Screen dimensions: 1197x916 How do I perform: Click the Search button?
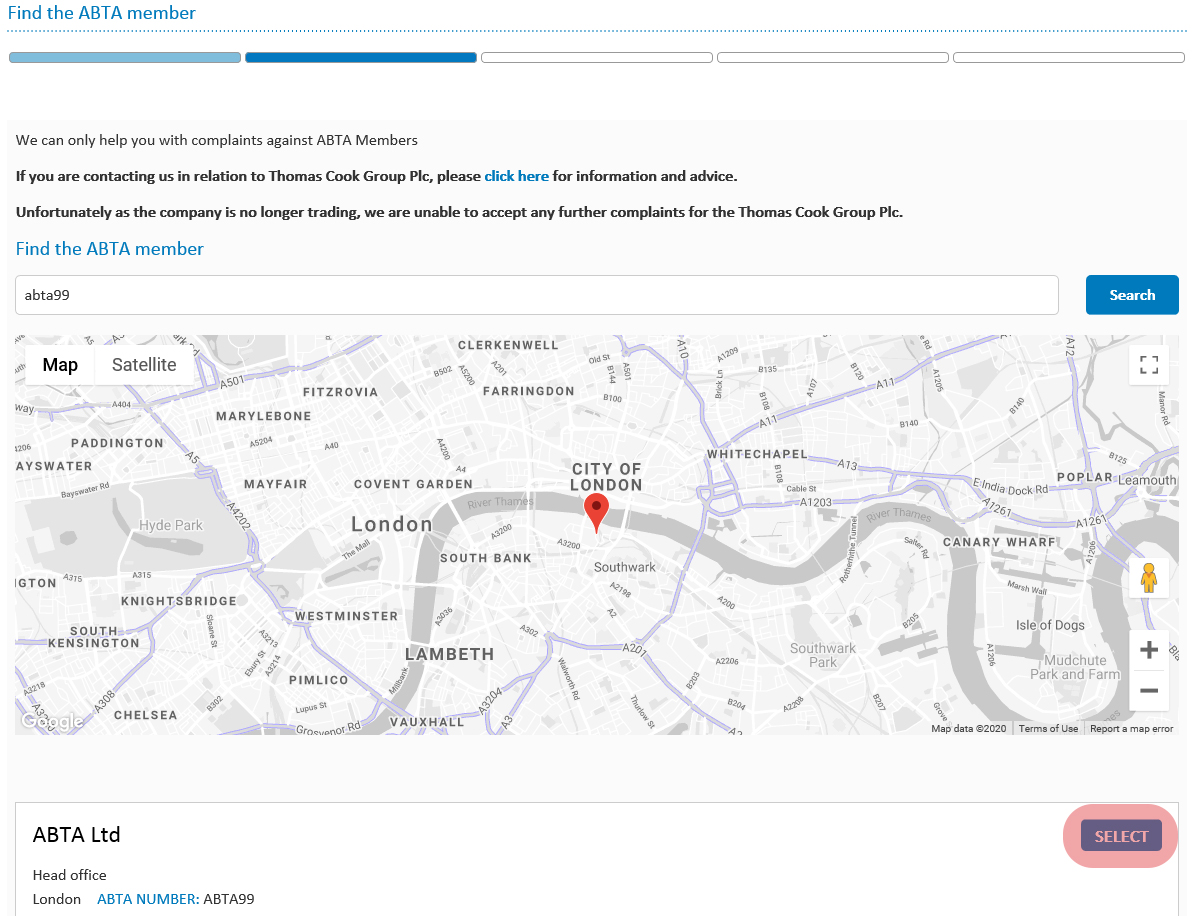click(1132, 295)
